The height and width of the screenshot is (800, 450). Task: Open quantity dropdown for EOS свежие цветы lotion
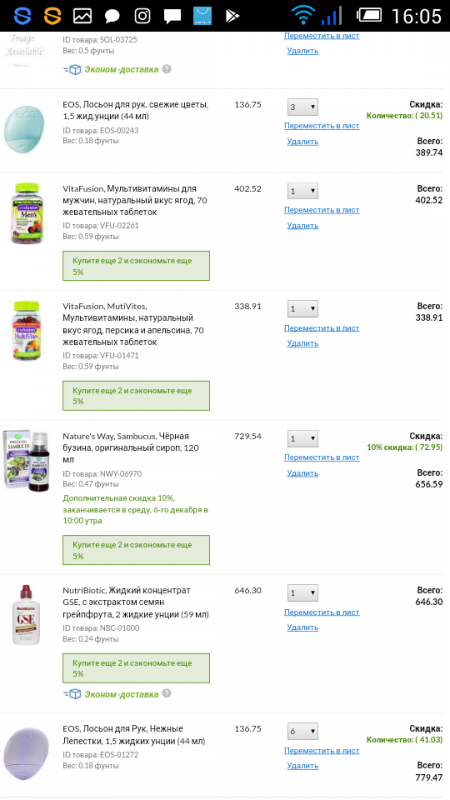(x=303, y=107)
